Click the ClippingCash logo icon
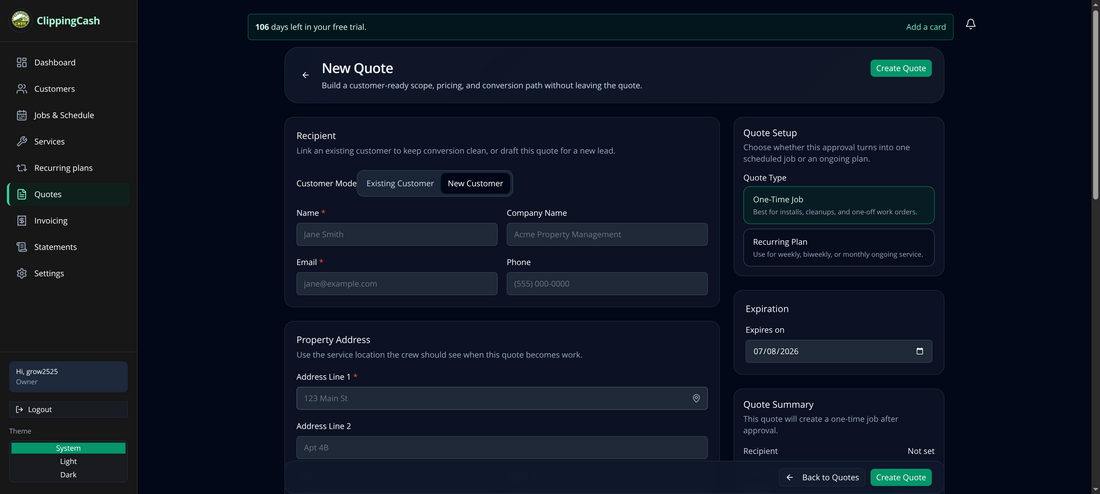This screenshot has width=1100, height=494. coord(20,20)
